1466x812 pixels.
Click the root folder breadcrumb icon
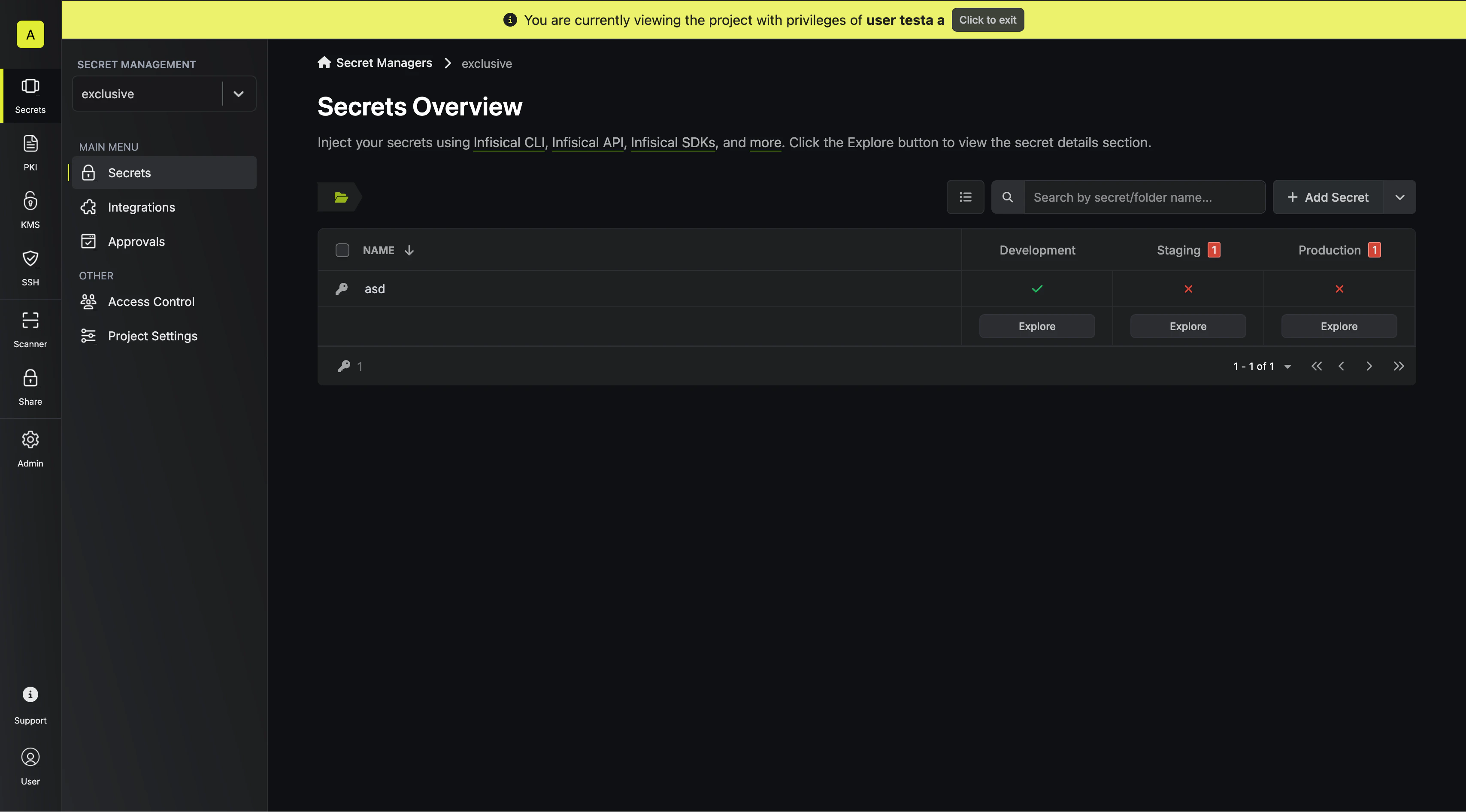coord(341,197)
